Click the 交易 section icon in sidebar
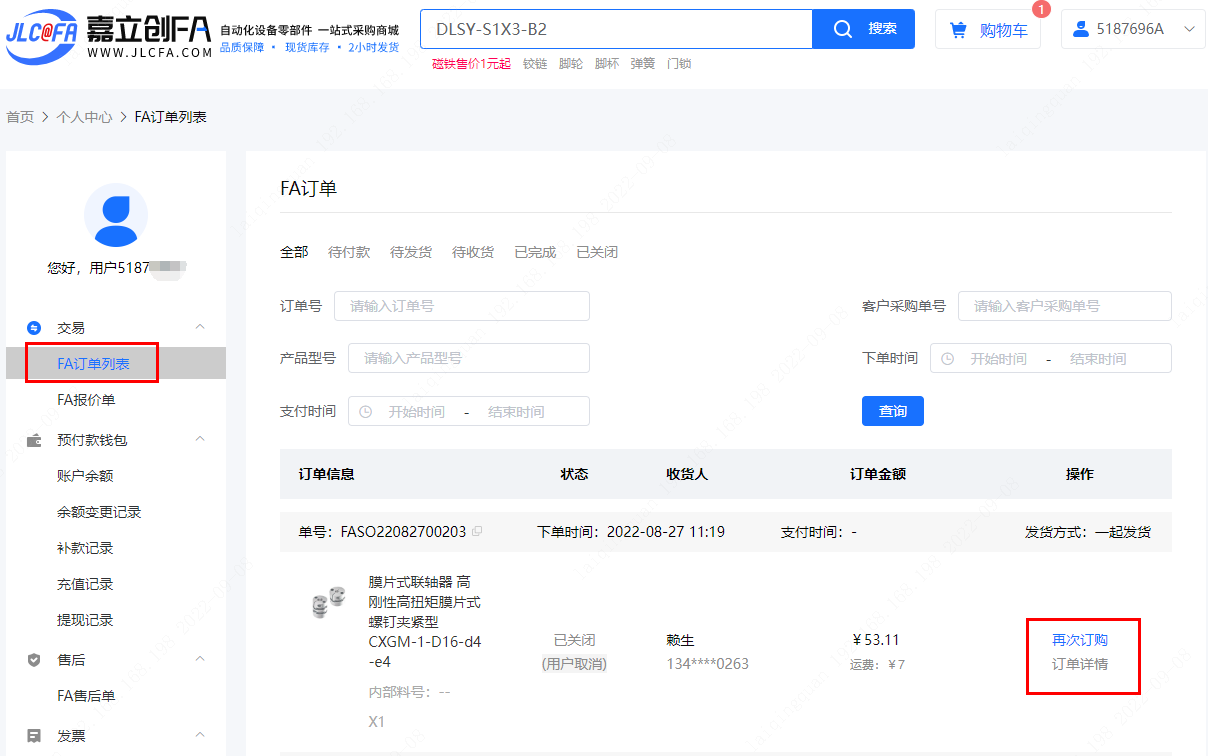The width and height of the screenshot is (1208, 756). [34, 328]
